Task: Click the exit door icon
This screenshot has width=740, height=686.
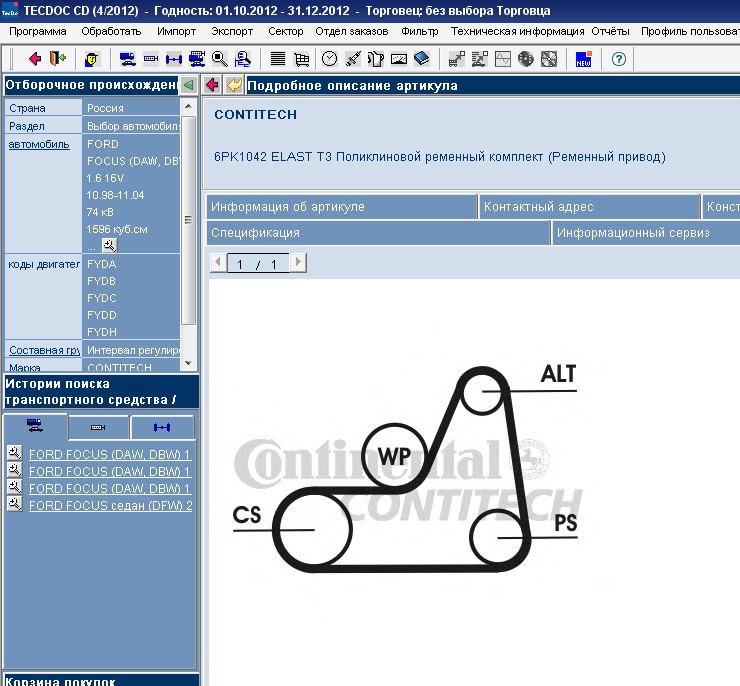Action: point(58,59)
